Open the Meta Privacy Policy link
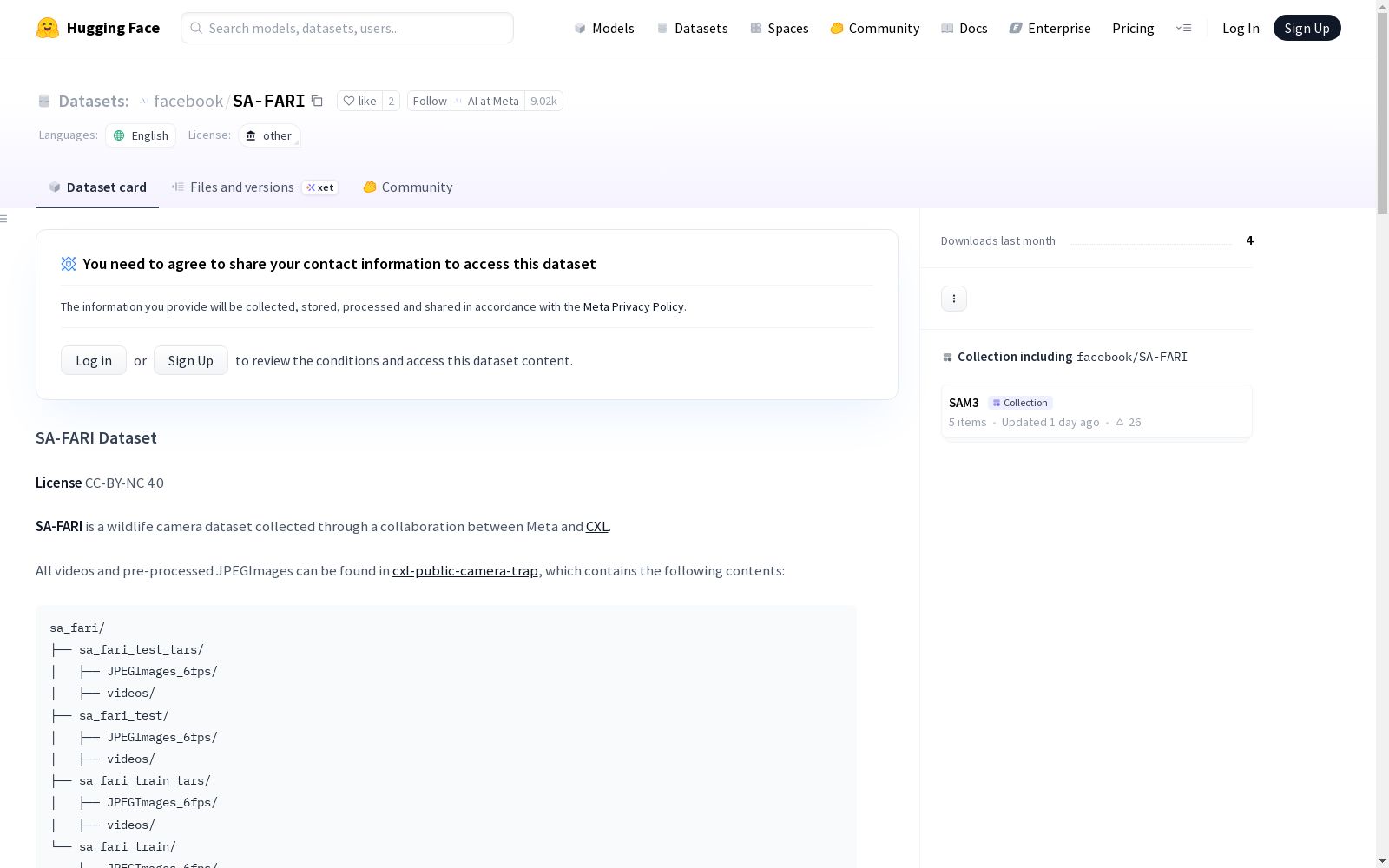Screen dimensions: 1389x868 click(x=633, y=307)
